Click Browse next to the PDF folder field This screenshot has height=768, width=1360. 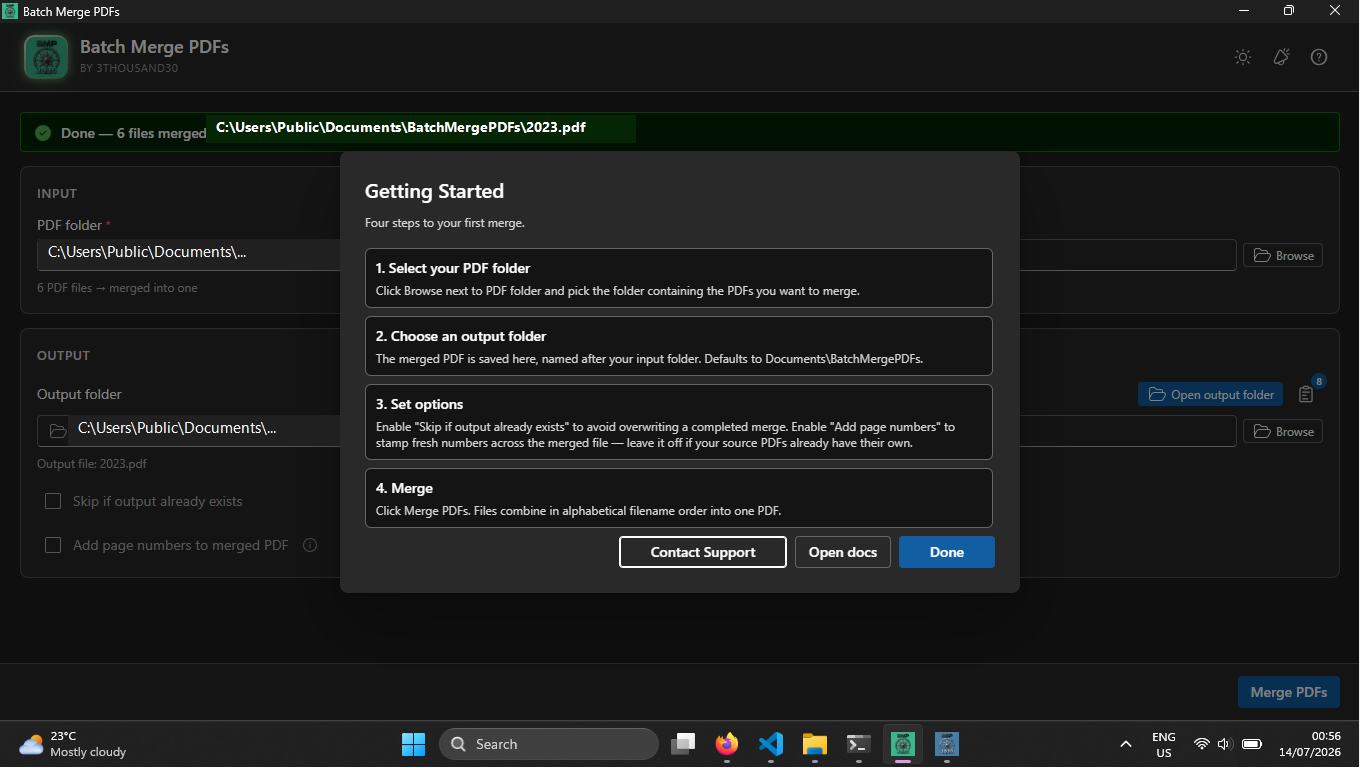click(x=1283, y=255)
